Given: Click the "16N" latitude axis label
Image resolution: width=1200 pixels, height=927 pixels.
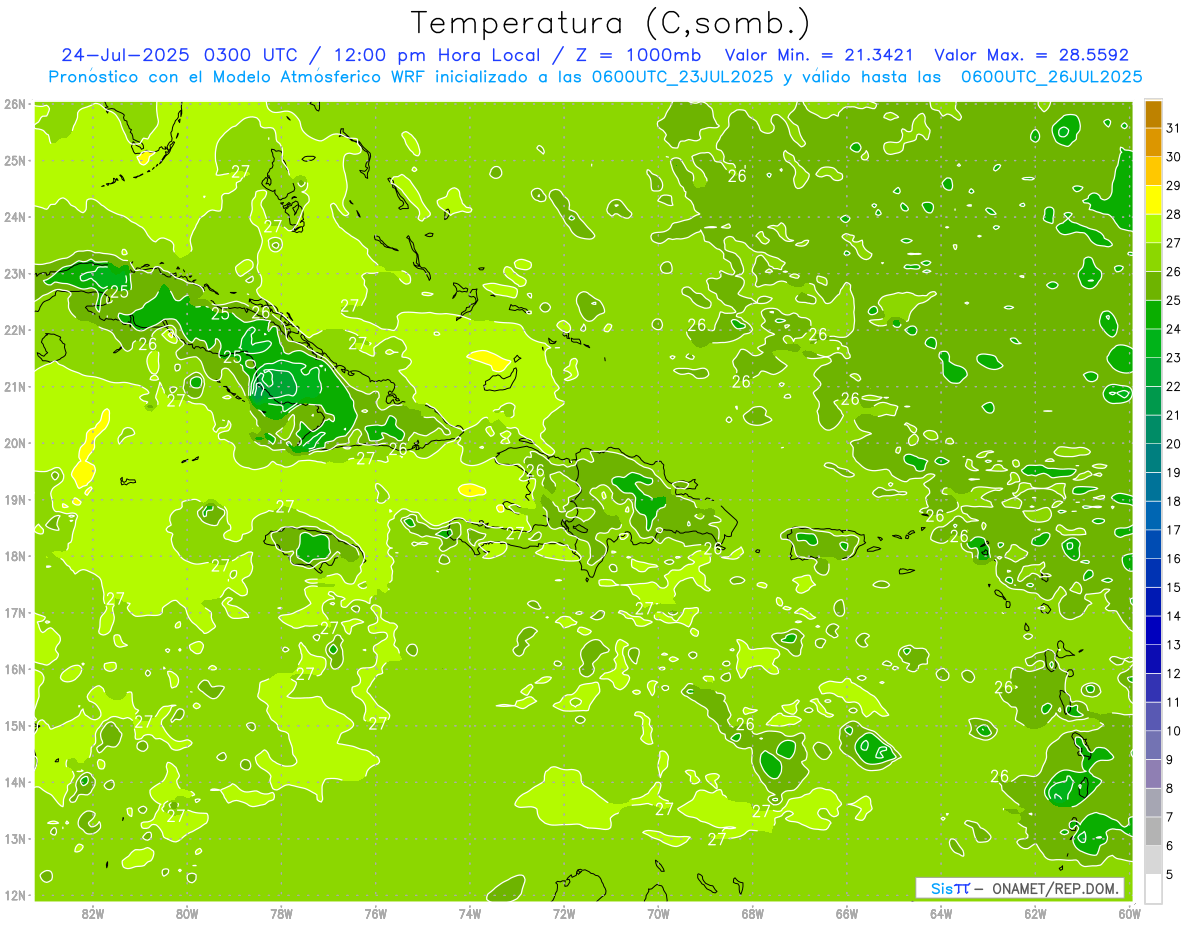Looking at the screenshot, I should (x=14, y=669).
